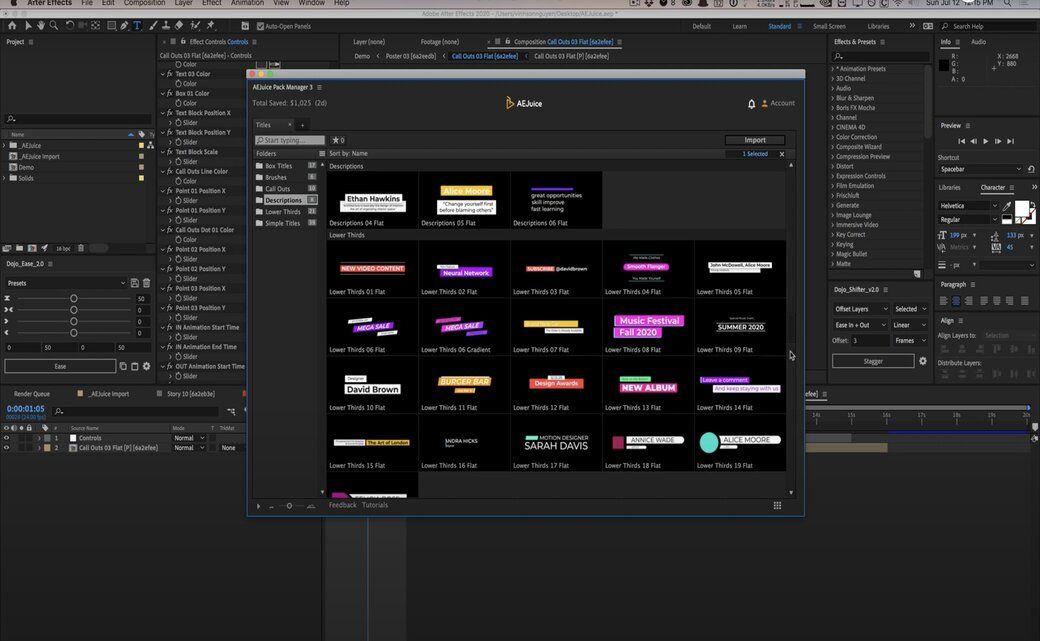Screen dimensions: 1040x641
Task: Click the Dojo Ease copy ease icon
Action: tap(123, 366)
